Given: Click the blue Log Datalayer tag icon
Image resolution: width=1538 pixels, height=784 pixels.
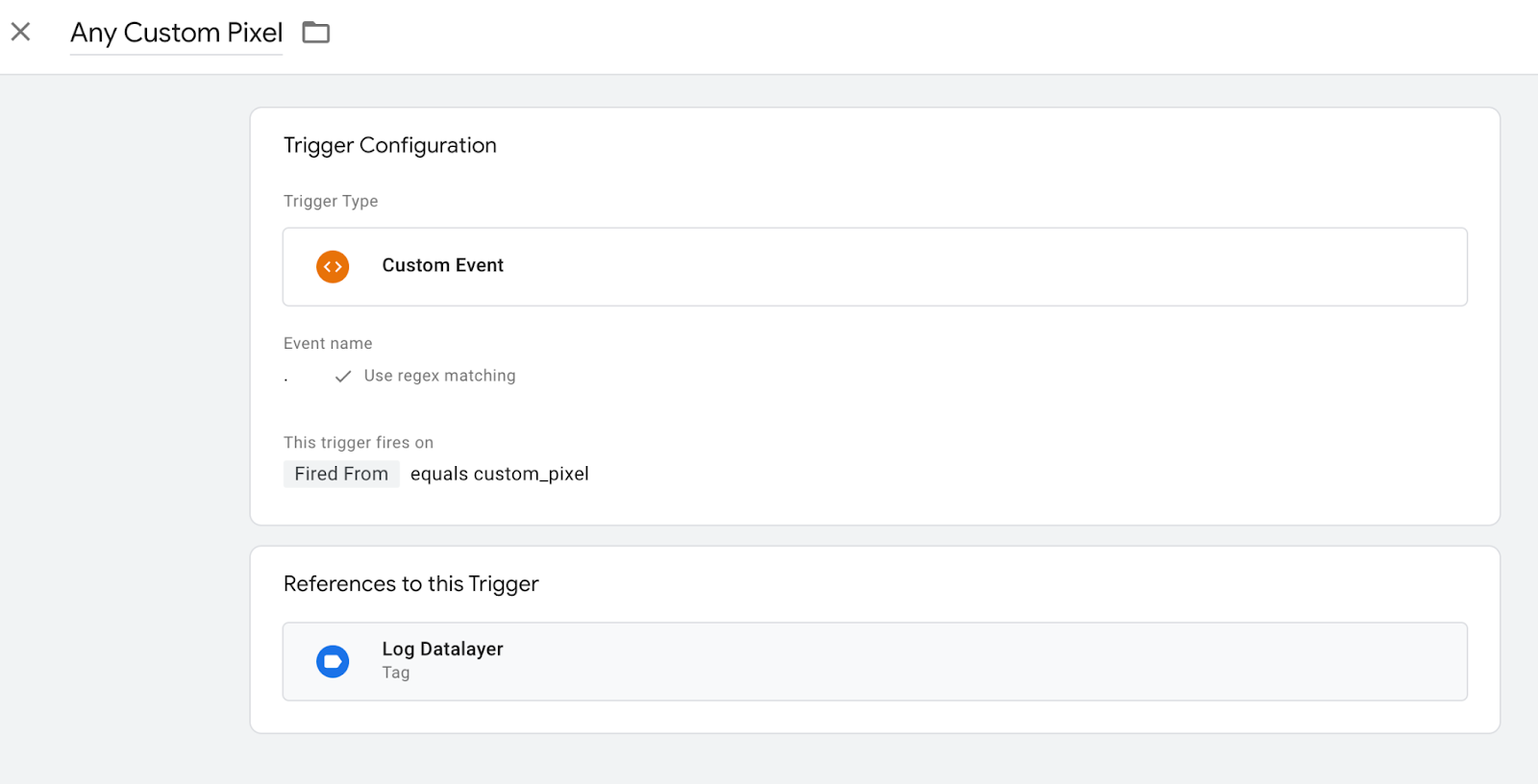Looking at the screenshot, I should click(x=333, y=661).
